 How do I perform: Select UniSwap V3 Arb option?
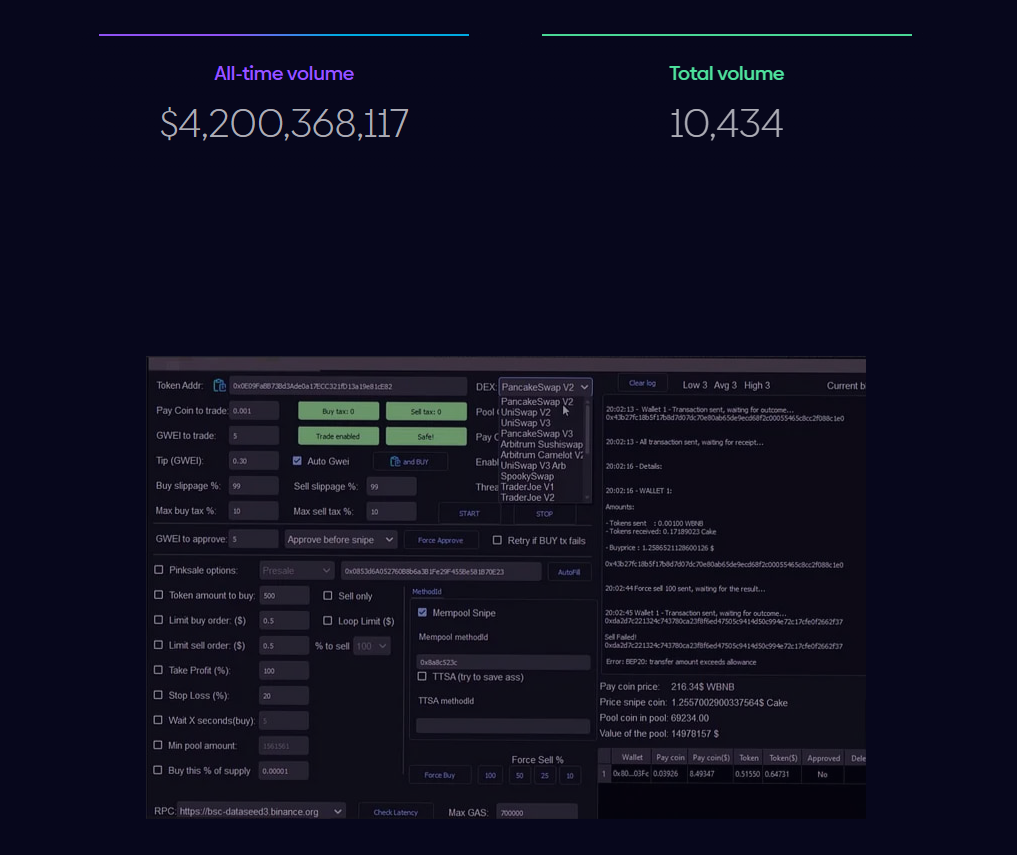(x=533, y=466)
